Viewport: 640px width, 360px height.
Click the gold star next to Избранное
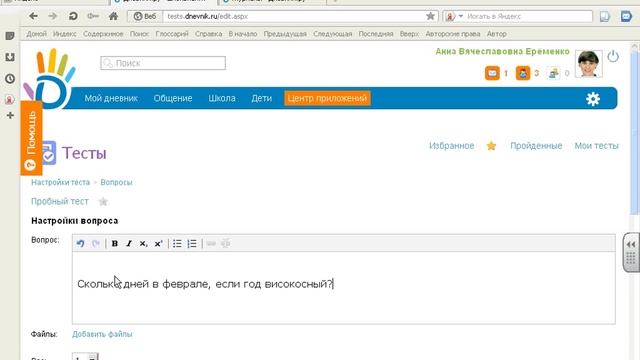[491, 146]
